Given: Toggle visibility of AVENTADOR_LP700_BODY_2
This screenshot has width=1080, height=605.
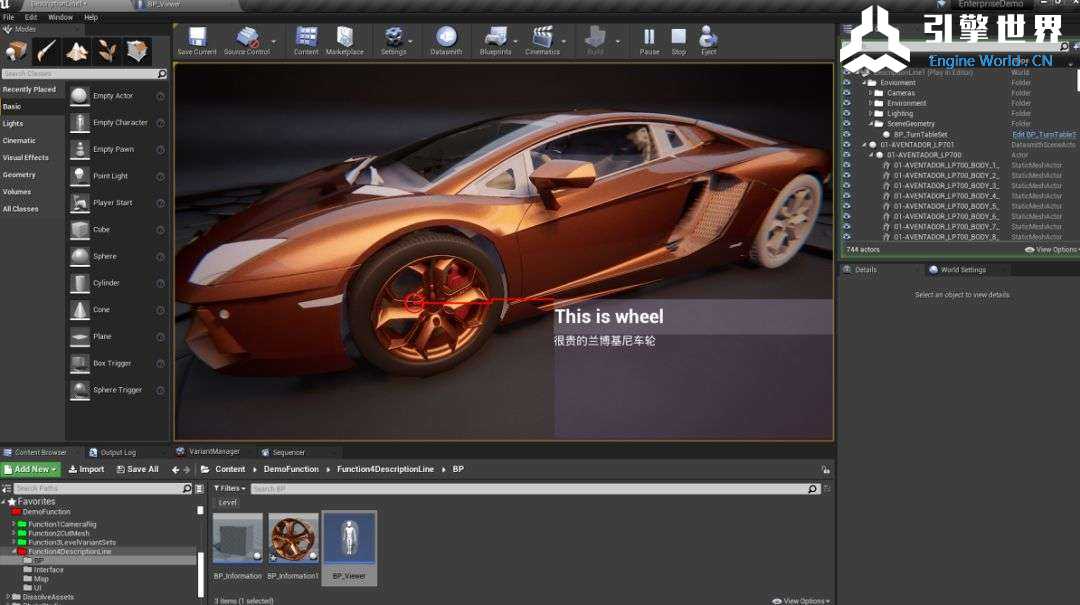Looking at the screenshot, I should click(x=847, y=176).
